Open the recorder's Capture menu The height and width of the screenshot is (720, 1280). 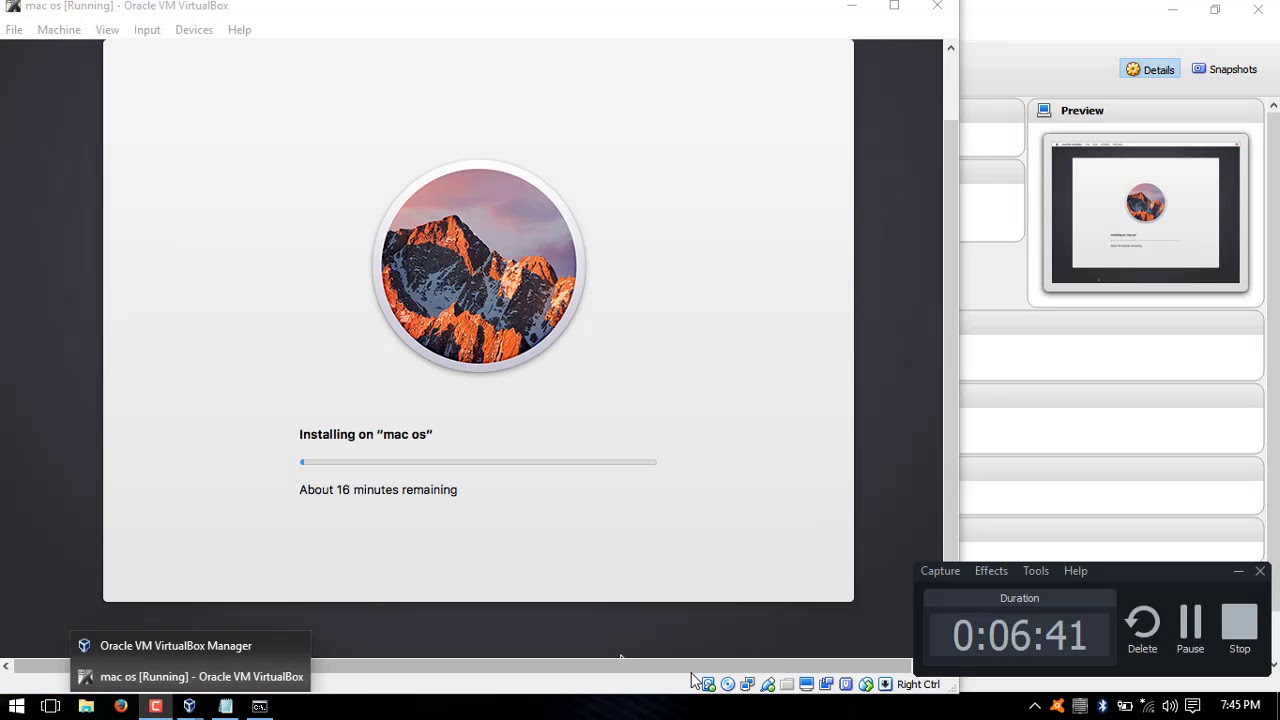click(x=940, y=571)
